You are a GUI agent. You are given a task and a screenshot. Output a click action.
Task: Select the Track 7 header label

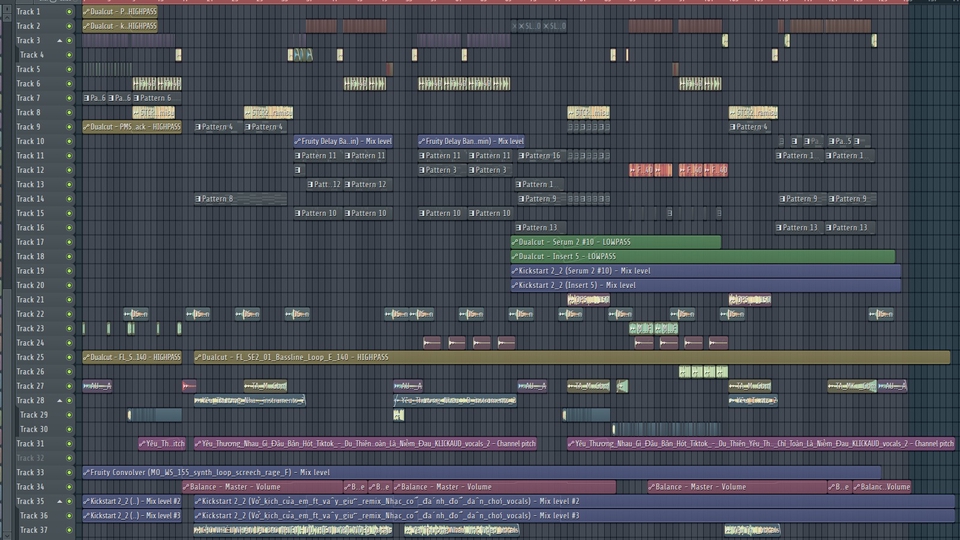tap(29, 98)
